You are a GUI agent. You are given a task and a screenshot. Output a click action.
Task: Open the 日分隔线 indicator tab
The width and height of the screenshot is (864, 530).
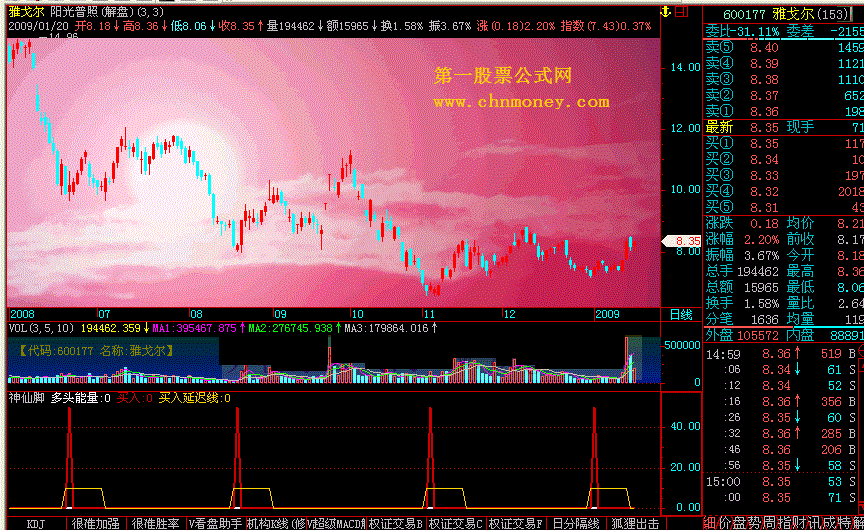tap(575, 524)
